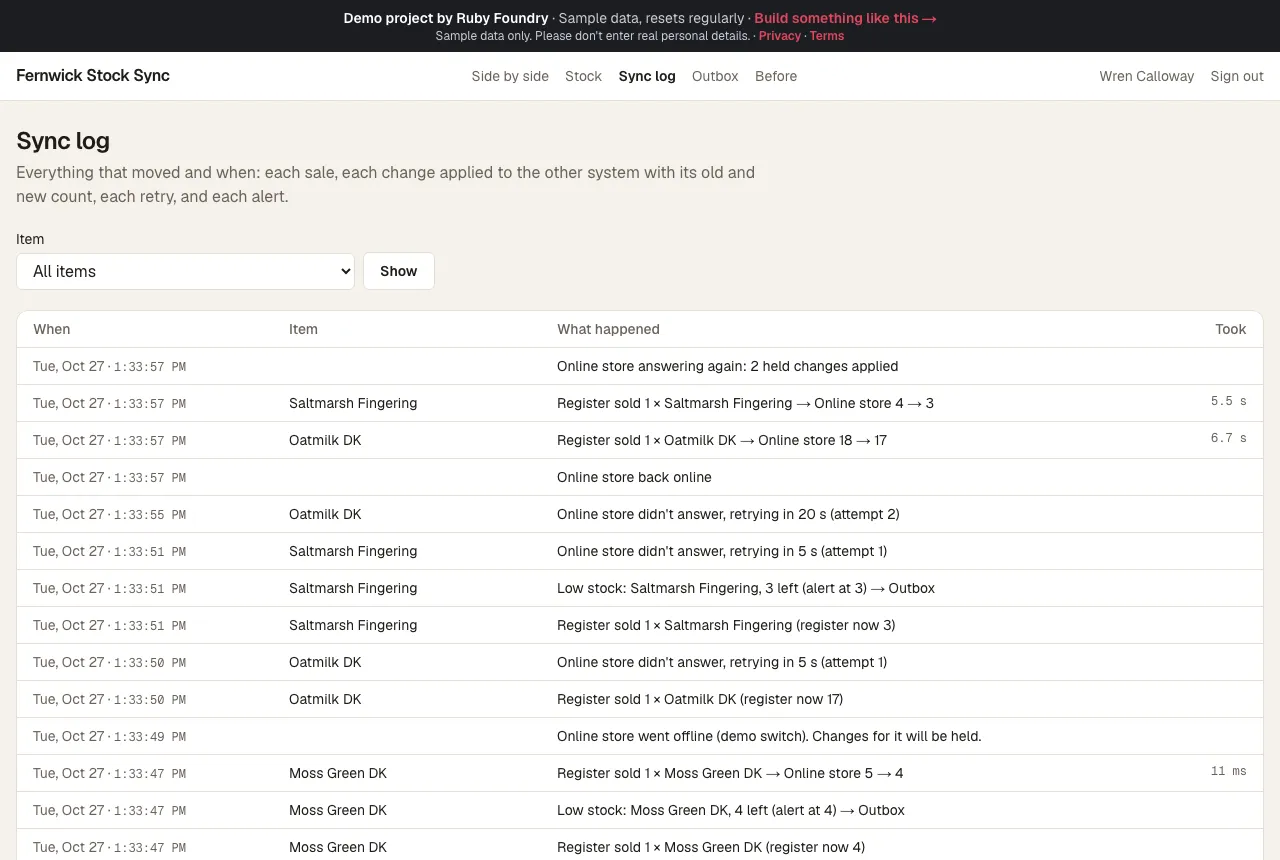1280x860 pixels.
Task: Click 'Demo project by Ruby Foundry' banner text
Action: click(446, 18)
